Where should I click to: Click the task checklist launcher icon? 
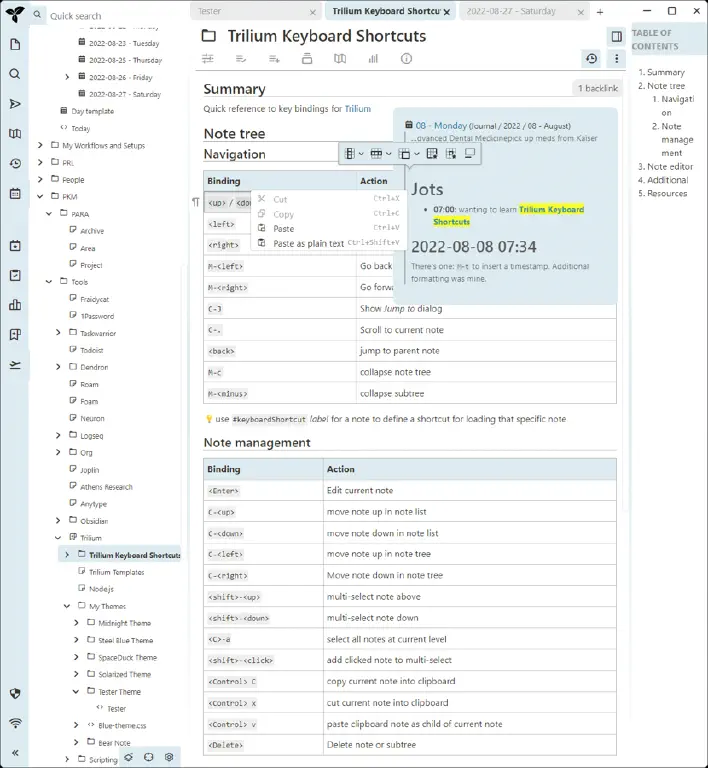(15, 275)
